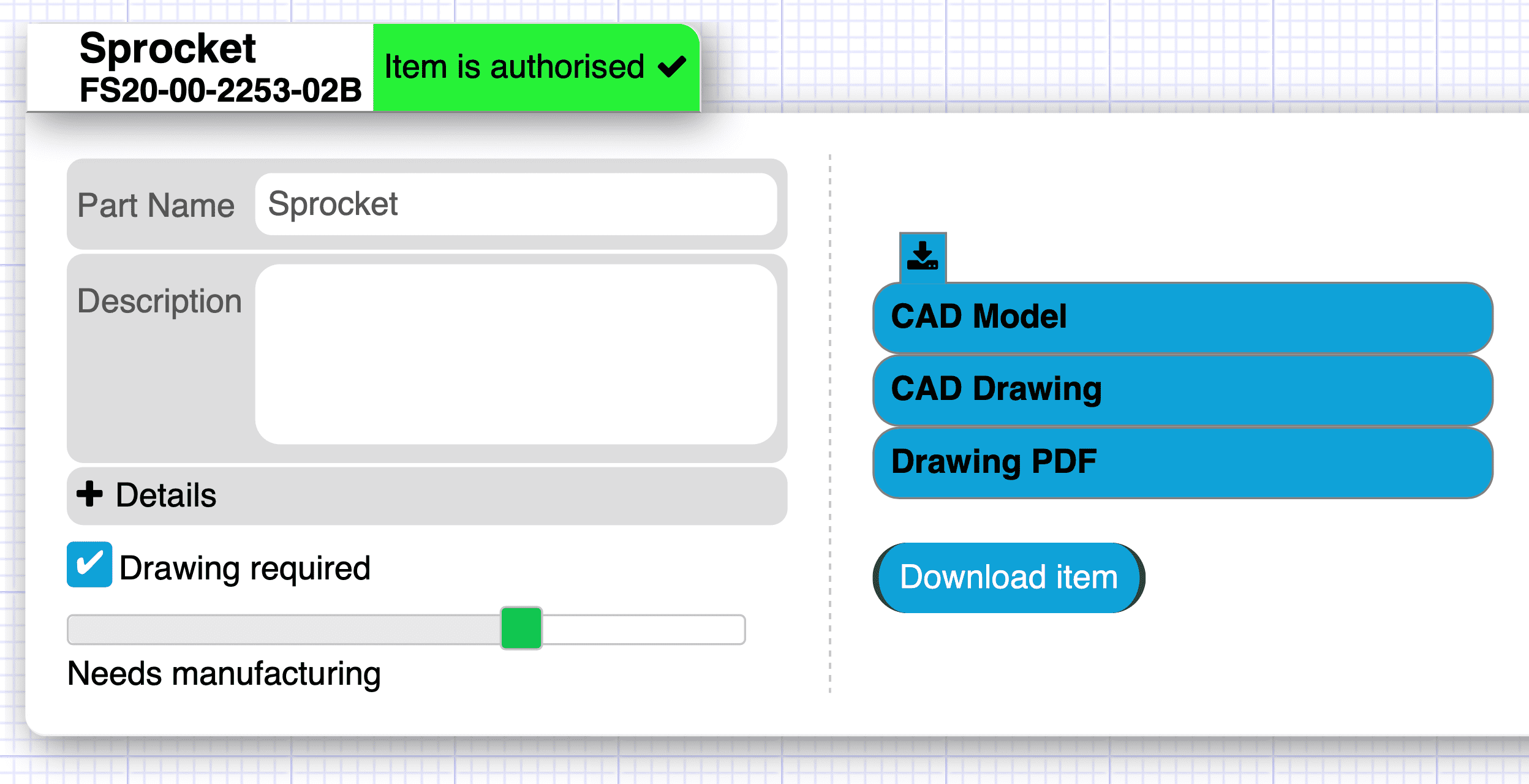Focus the Description text area
This screenshot has height=784, width=1529.
(x=516, y=354)
